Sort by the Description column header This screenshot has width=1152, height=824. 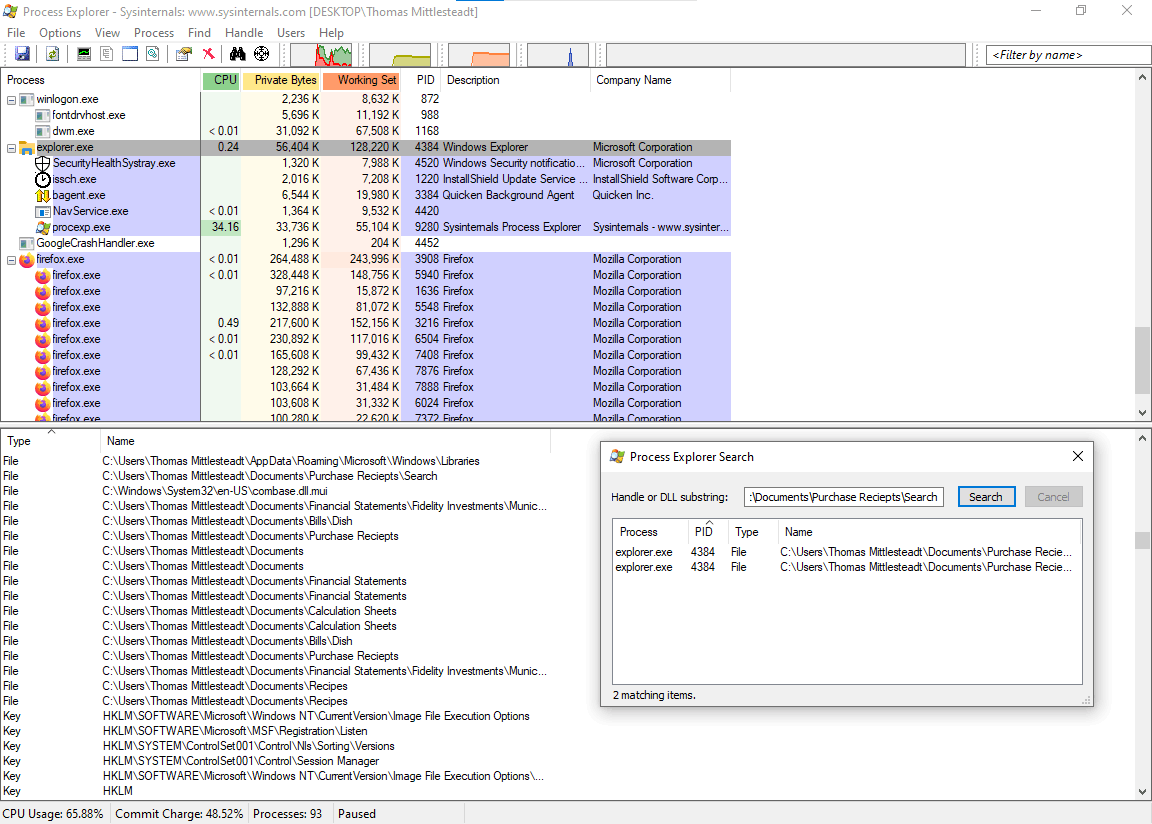[515, 80]
